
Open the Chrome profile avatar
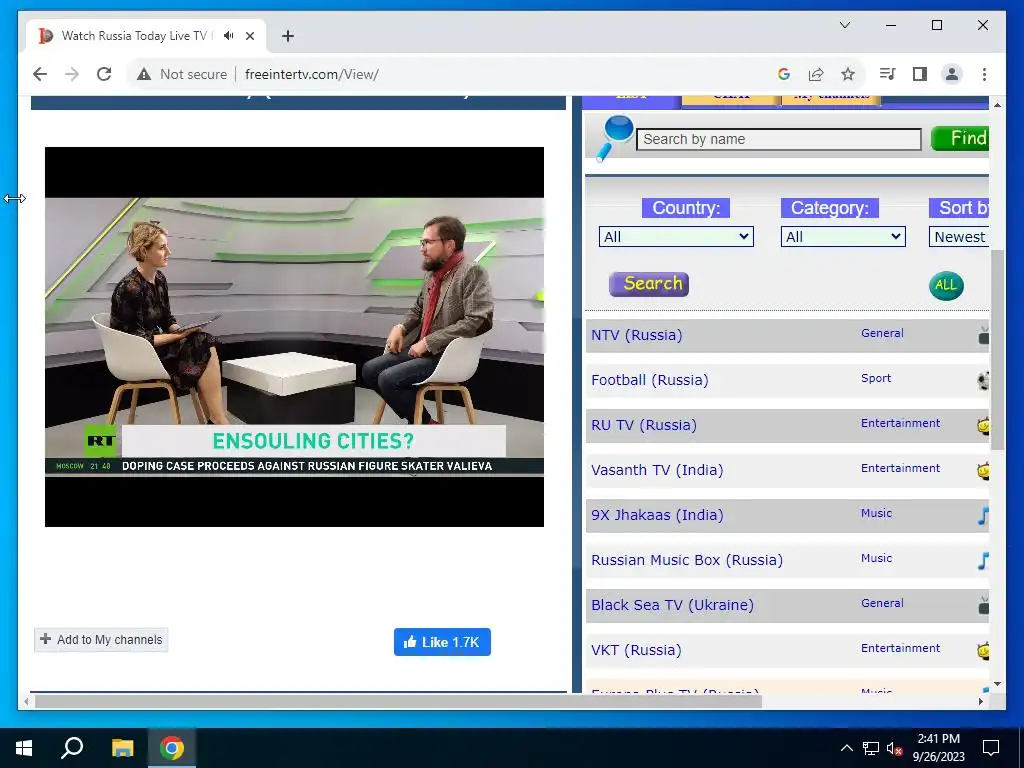(952, 74)
